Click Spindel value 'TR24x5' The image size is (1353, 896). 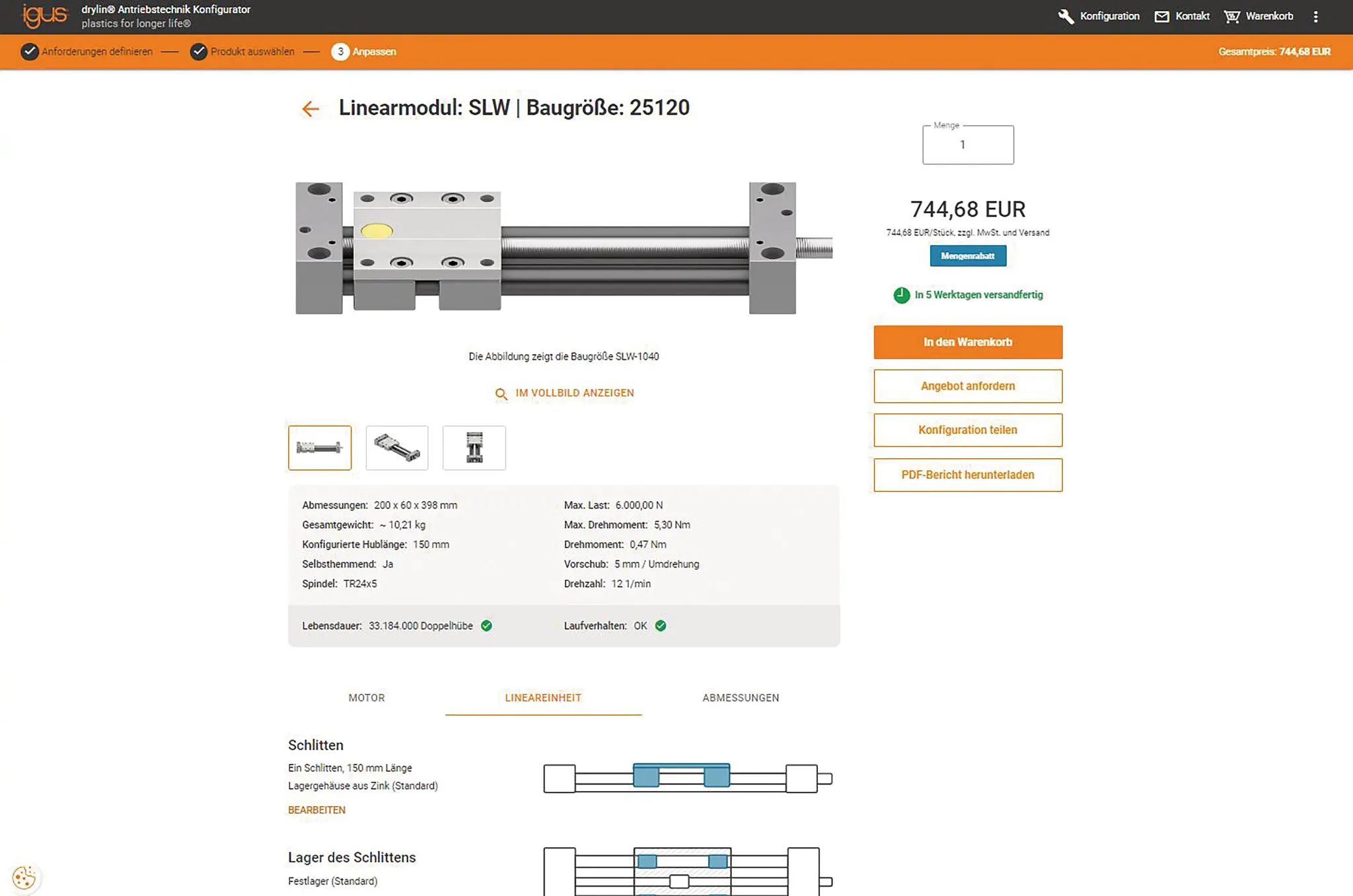360,584
